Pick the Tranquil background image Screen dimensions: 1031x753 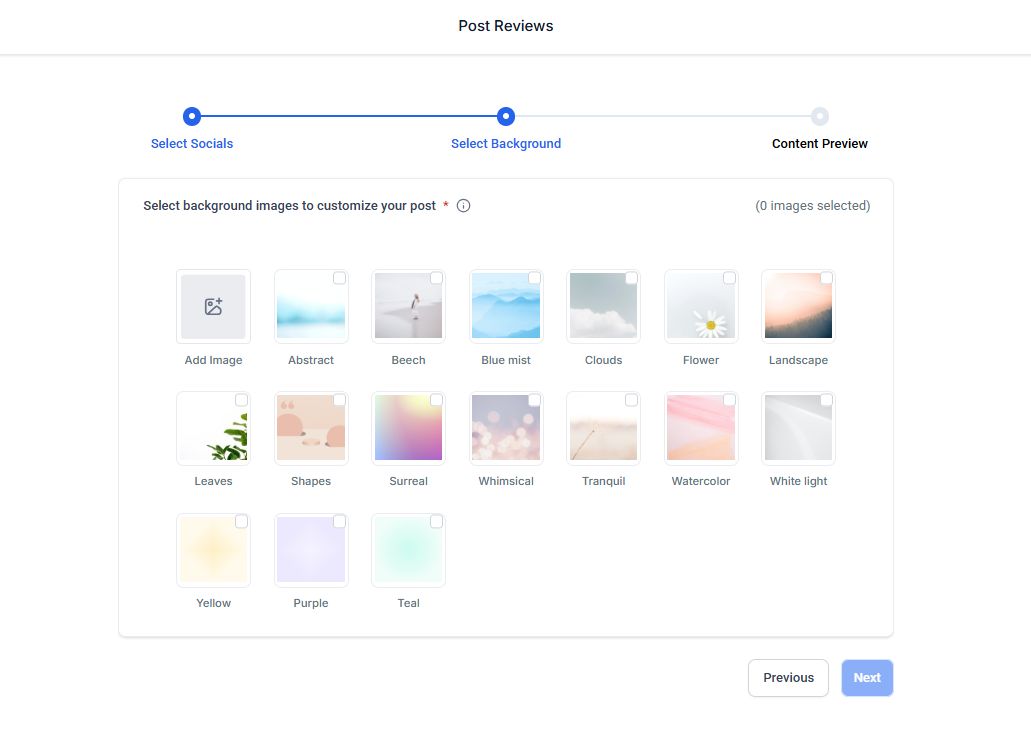[604, 428]
